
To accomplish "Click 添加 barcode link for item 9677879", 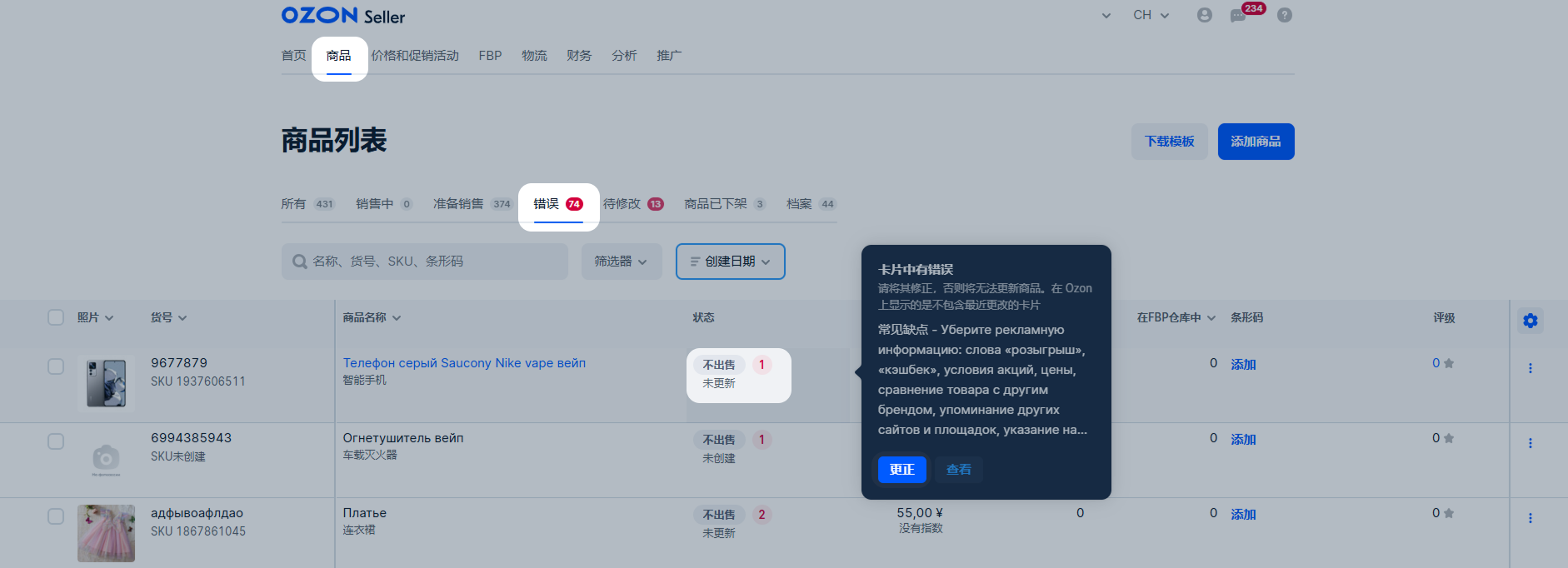I will 1243,365.
